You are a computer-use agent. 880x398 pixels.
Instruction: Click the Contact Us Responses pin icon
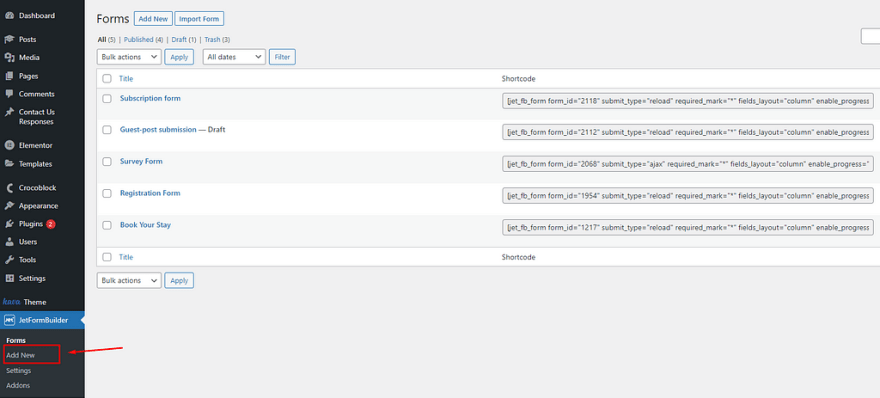click(x=9, y=112)
